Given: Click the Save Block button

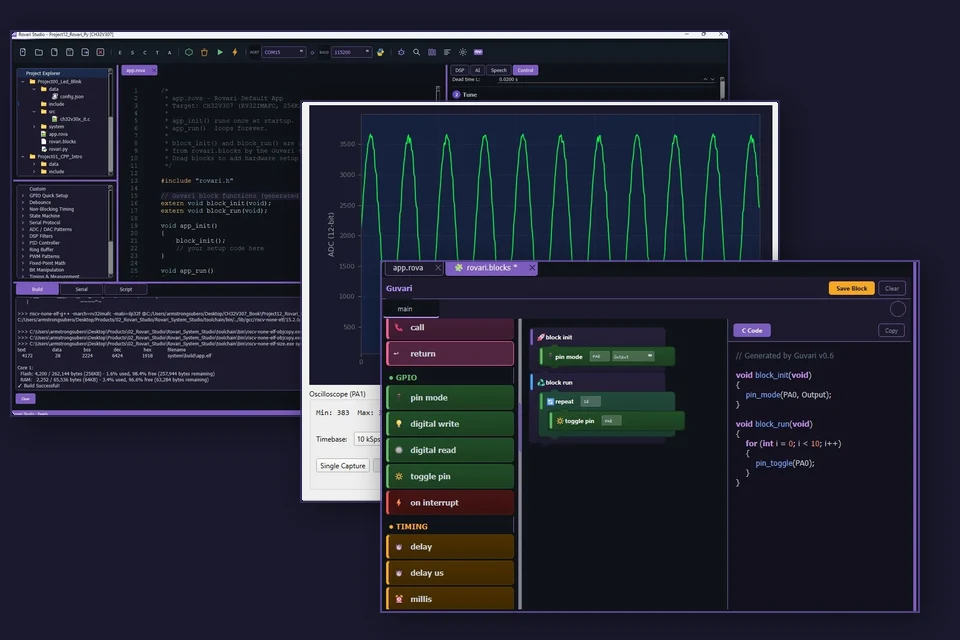Looking at the screenshot, I should pos(851,288).
